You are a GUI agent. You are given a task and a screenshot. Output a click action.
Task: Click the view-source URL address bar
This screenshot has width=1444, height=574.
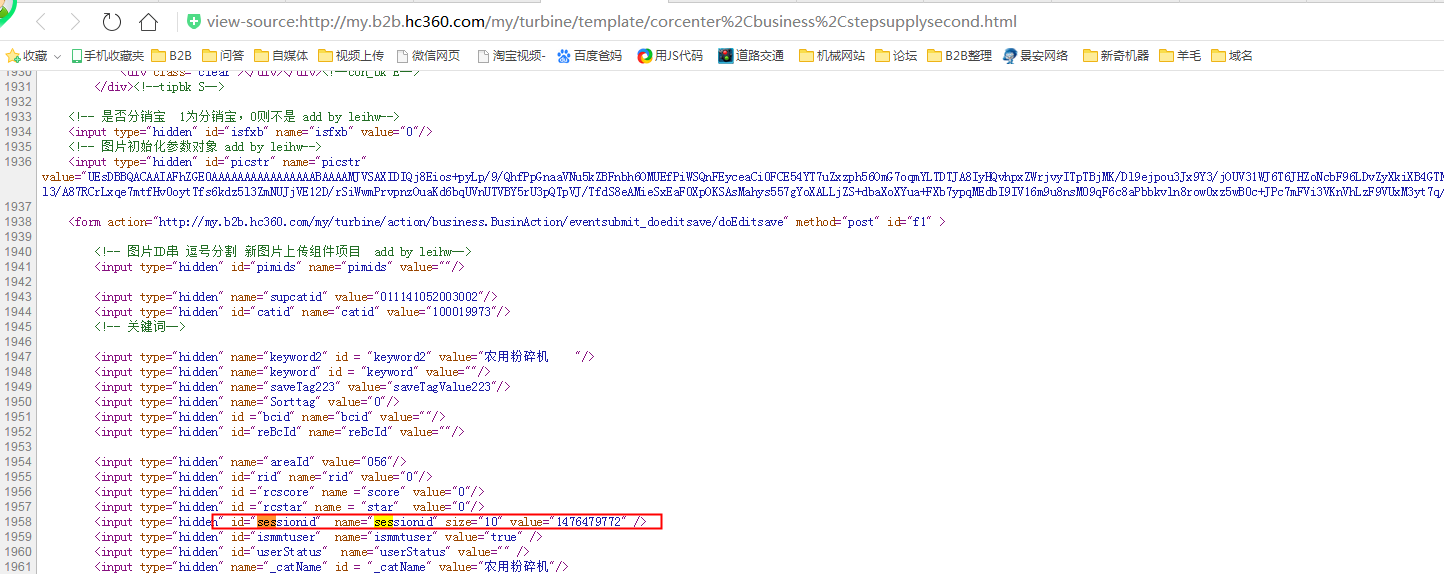point(612,22)
